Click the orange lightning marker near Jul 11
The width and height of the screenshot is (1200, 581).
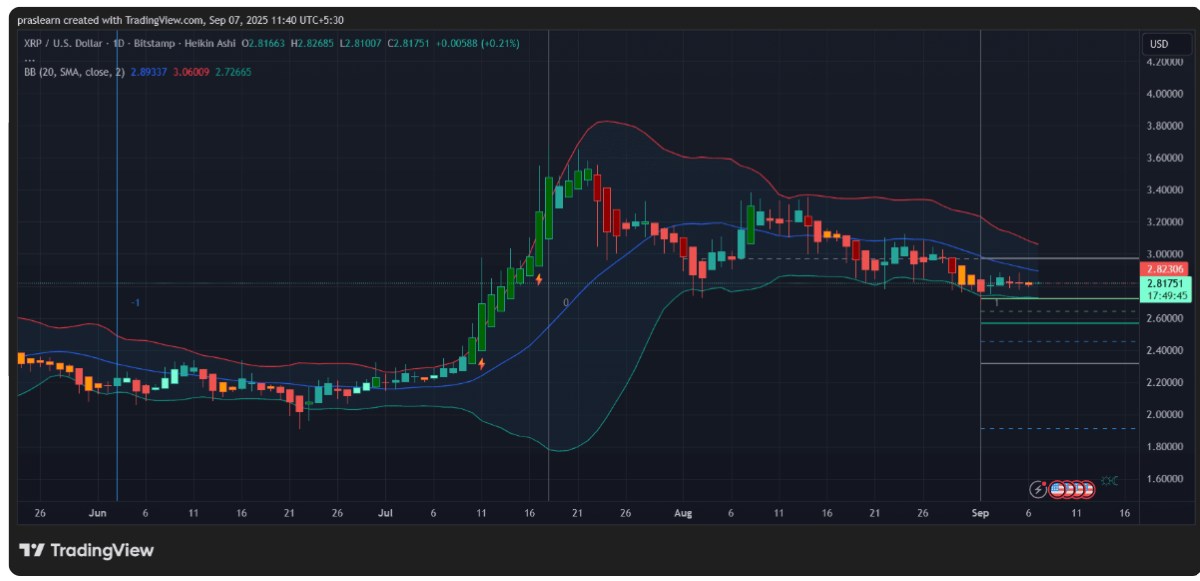(481, 364)
